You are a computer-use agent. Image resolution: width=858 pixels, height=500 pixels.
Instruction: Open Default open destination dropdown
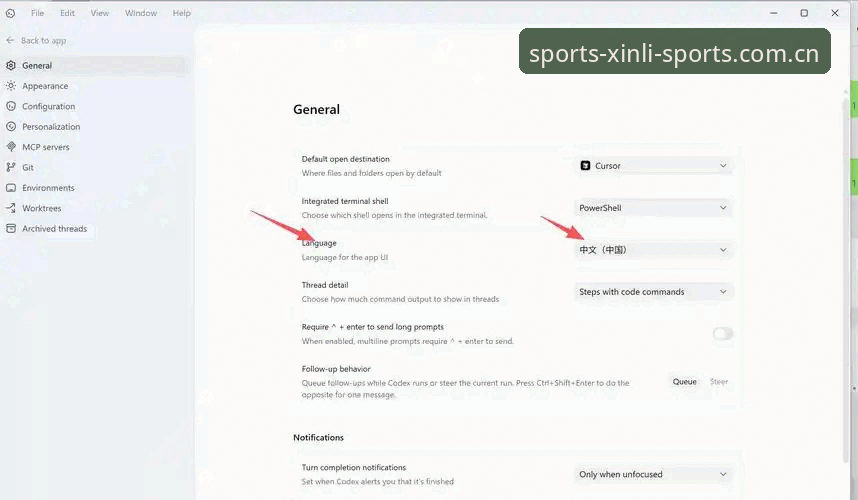tap(653, 166)
